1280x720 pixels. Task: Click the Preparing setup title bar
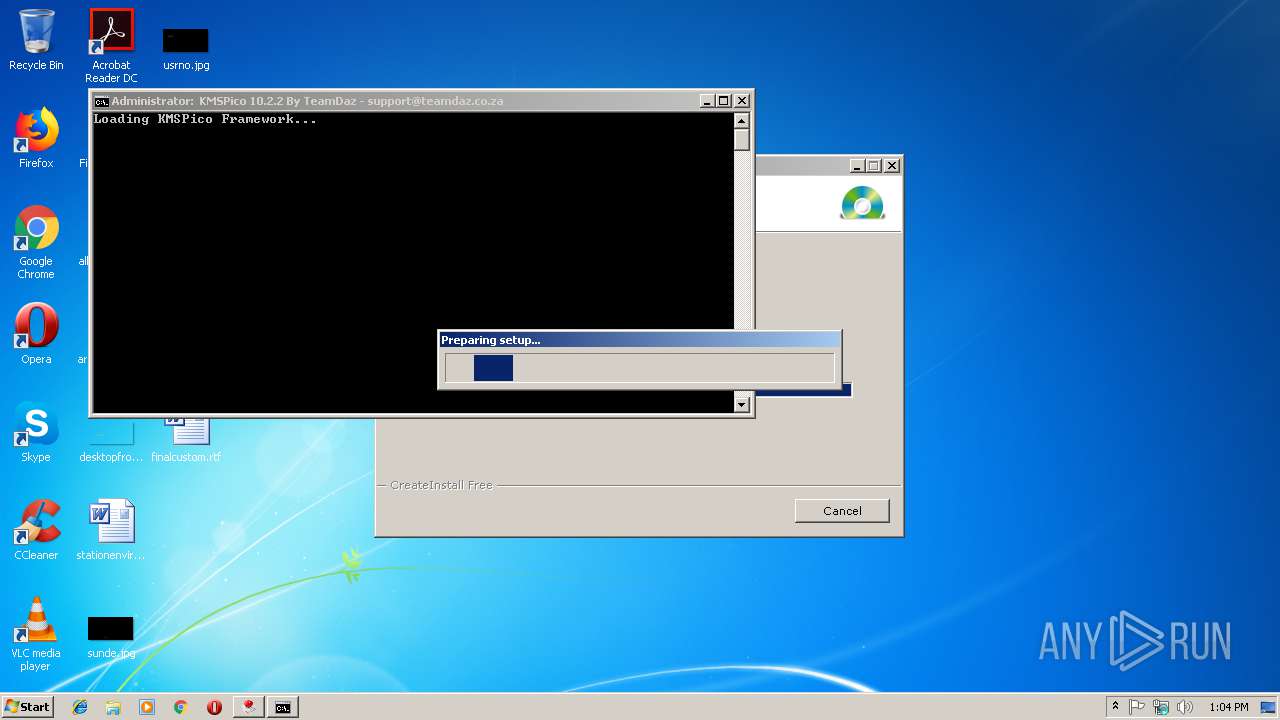point(639,340)
